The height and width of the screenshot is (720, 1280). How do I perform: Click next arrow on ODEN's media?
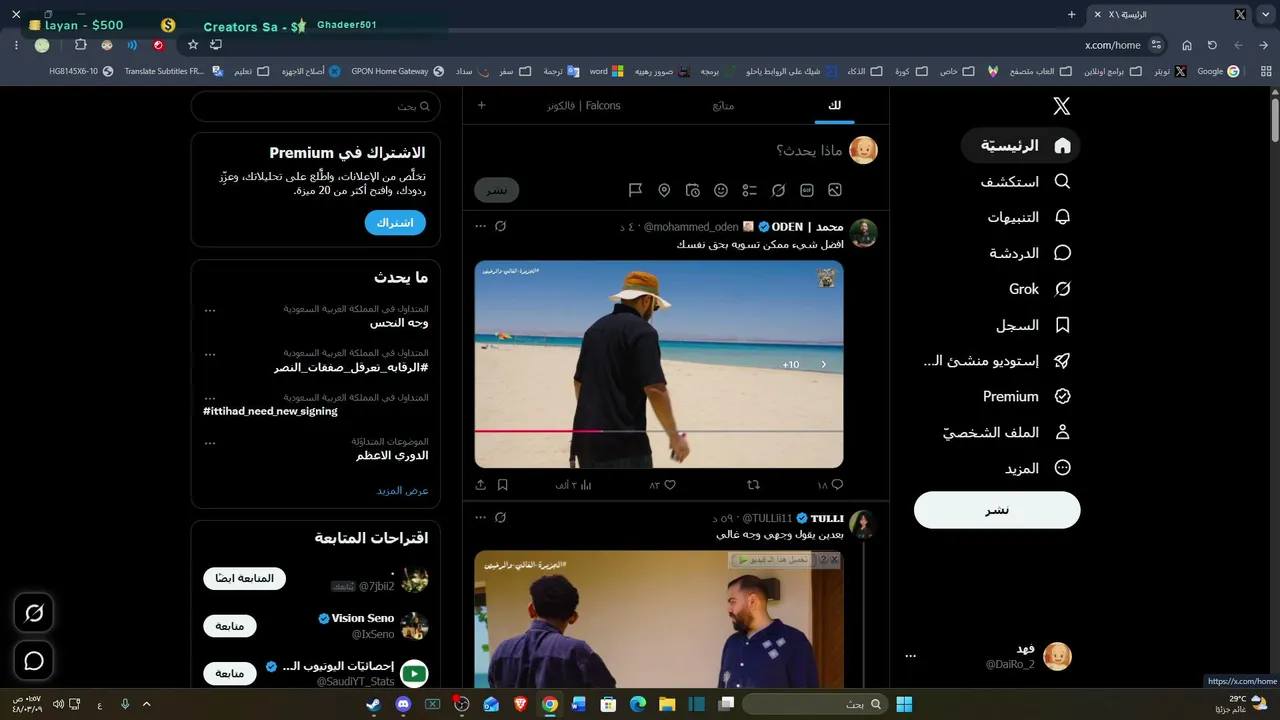pos(824,365)
